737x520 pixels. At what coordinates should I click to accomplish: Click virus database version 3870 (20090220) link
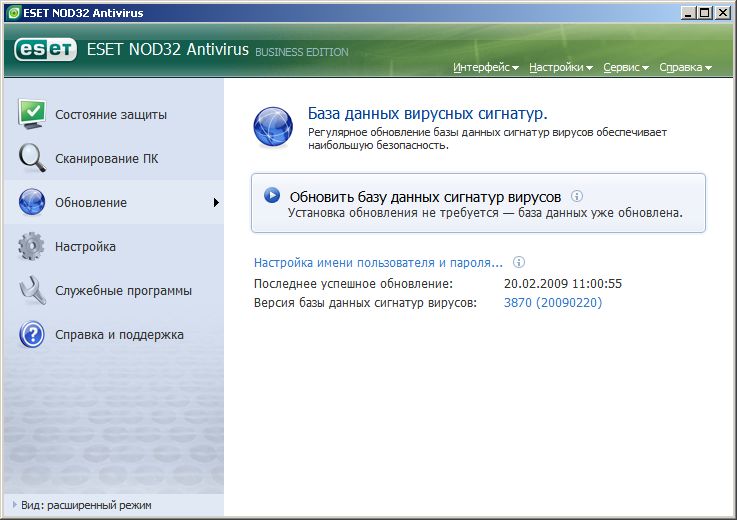click(553, 302)
